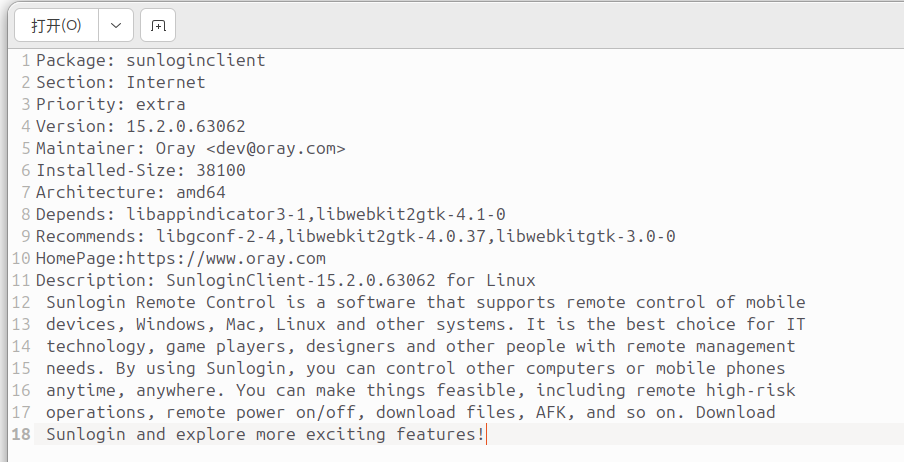Expand the recent files dropdown arrow
The width and height of the screenshot is (904, 462).
(x=116, y=25)
